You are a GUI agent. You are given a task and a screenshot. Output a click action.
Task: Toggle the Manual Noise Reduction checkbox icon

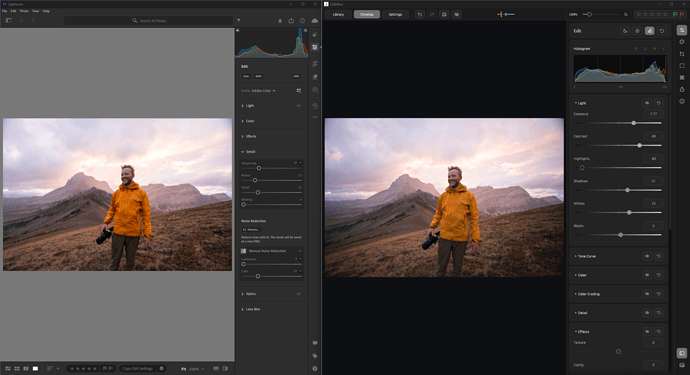tap(243, 251)
